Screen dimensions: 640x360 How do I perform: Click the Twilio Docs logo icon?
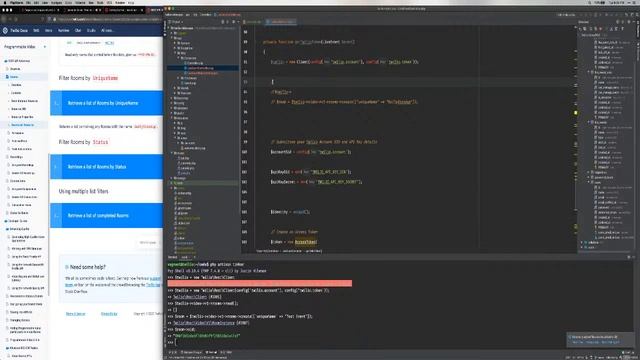(x=5, y=31)
